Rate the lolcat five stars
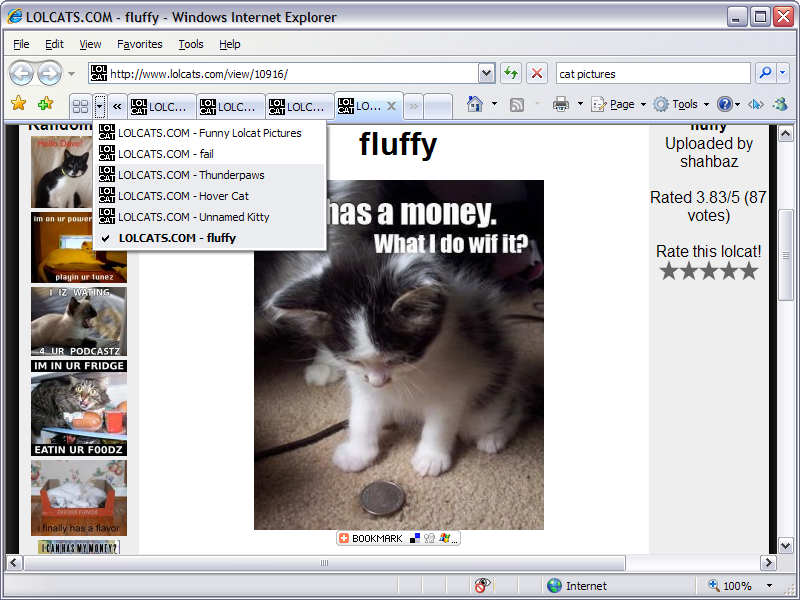Viewport: 800px width, 600px height. [748, 271]
